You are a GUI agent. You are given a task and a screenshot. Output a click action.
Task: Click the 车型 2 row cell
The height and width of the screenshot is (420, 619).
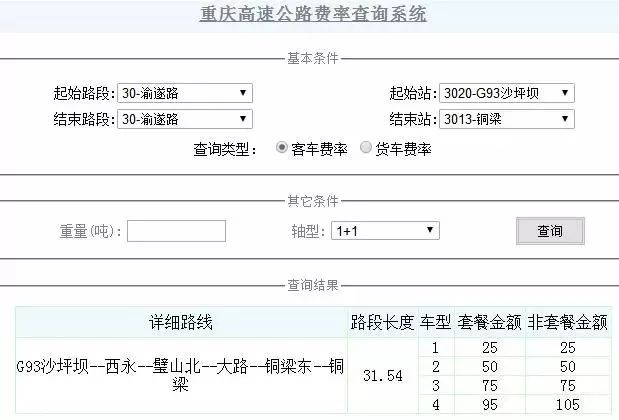435,367
